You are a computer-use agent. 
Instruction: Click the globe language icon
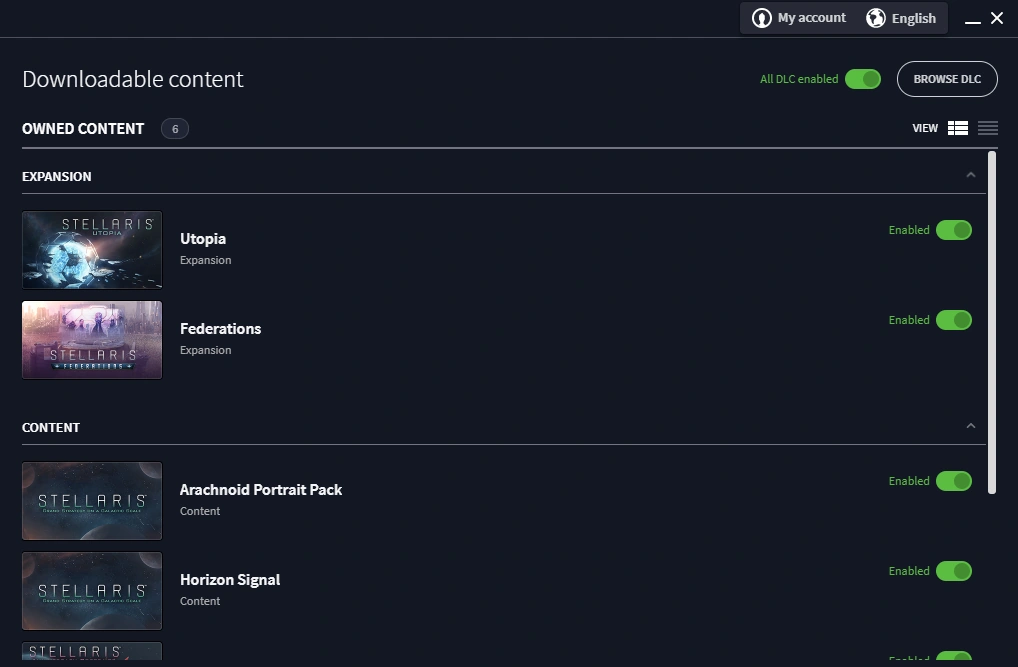point(876,18)
